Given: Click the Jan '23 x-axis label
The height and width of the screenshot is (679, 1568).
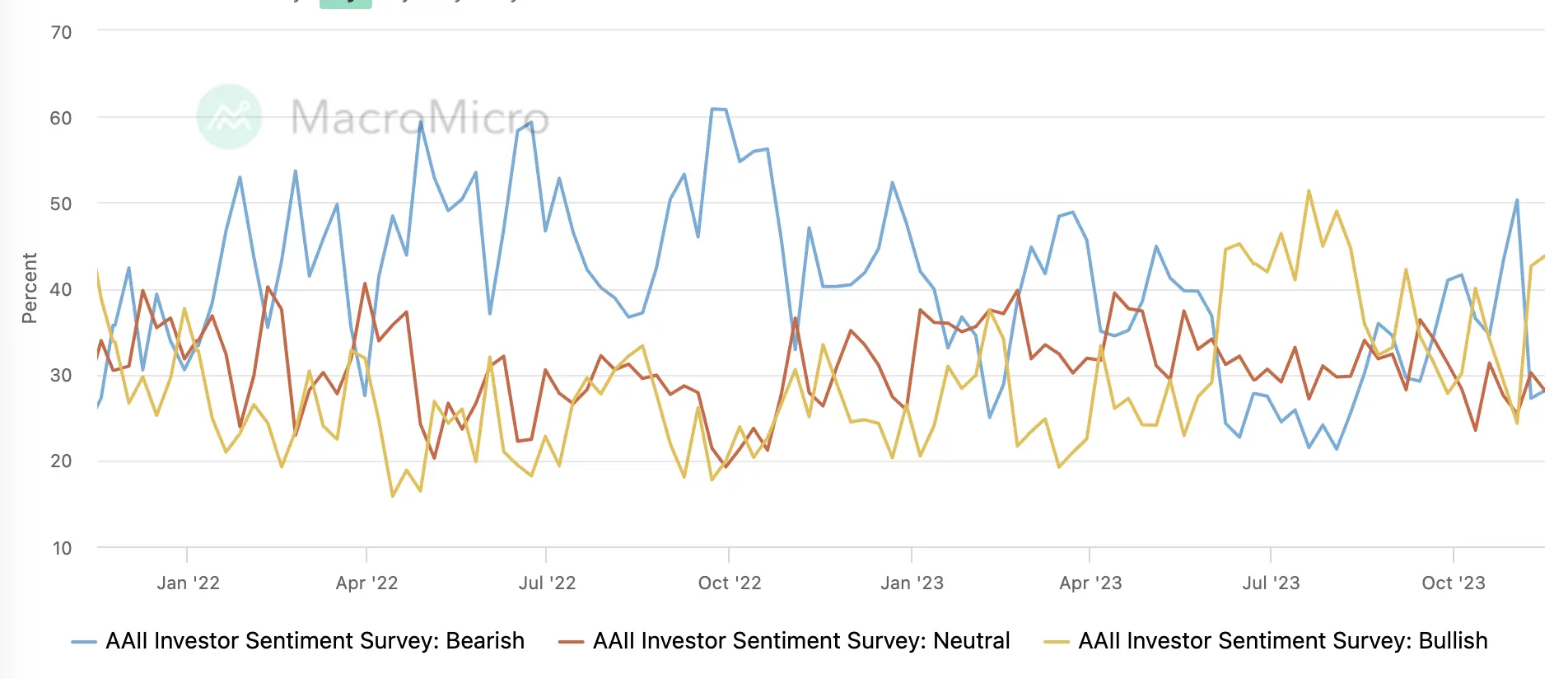Looking at the screenshot, I should 912,583.
